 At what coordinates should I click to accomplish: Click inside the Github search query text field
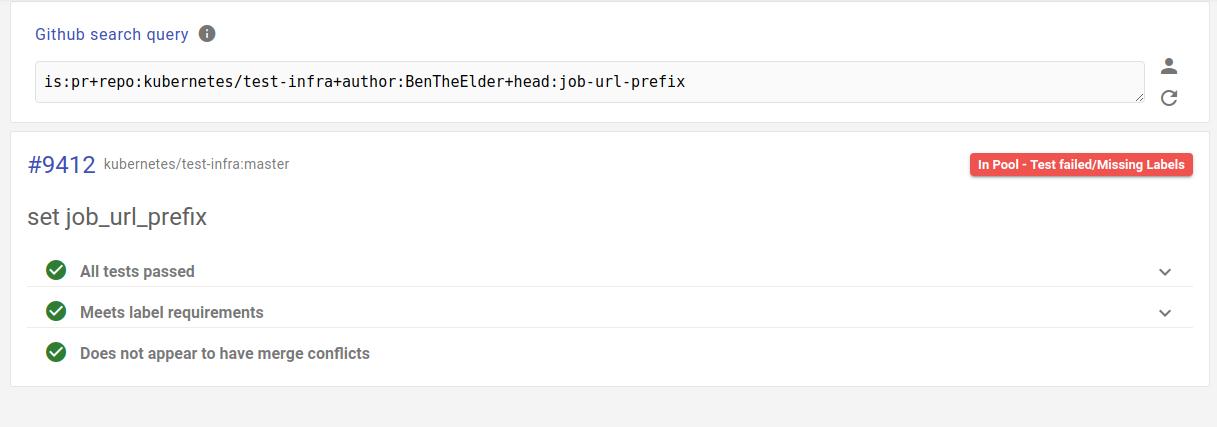click(590, 82)
